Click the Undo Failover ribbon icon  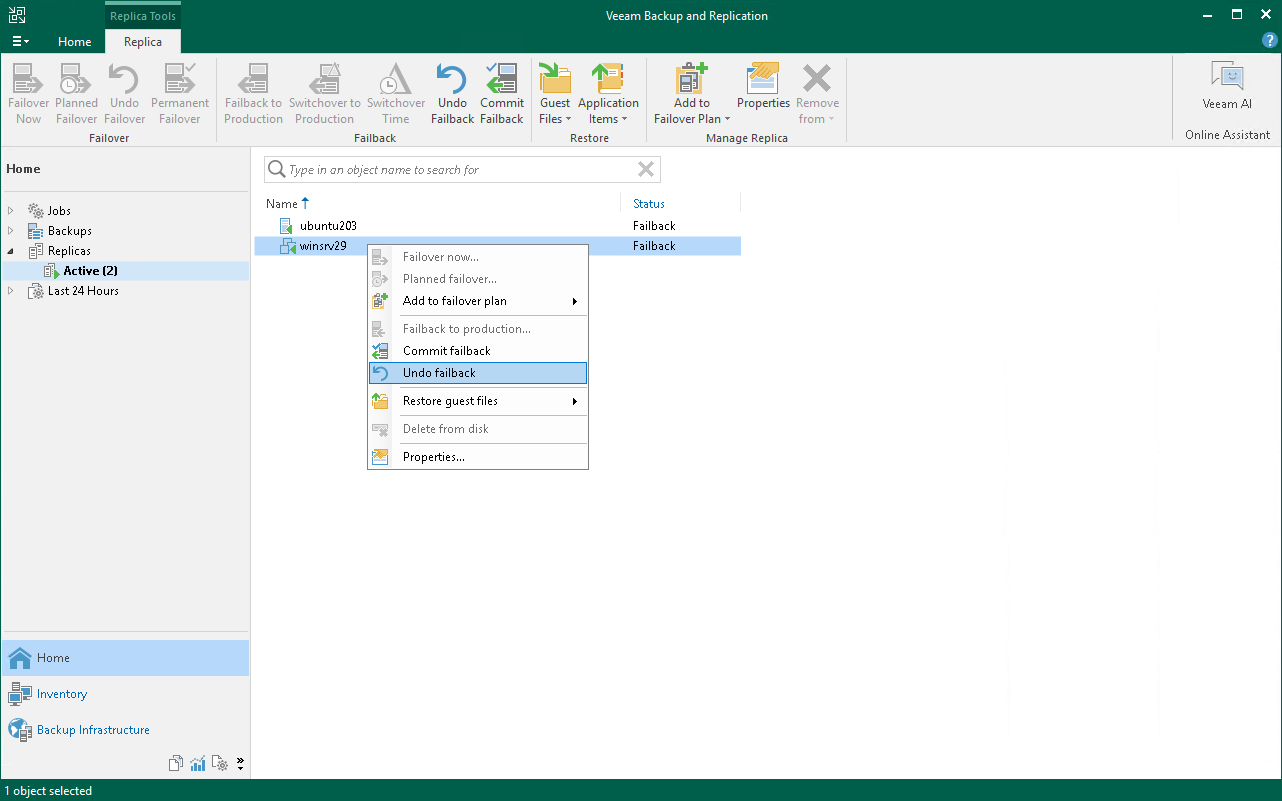[125, 94]
